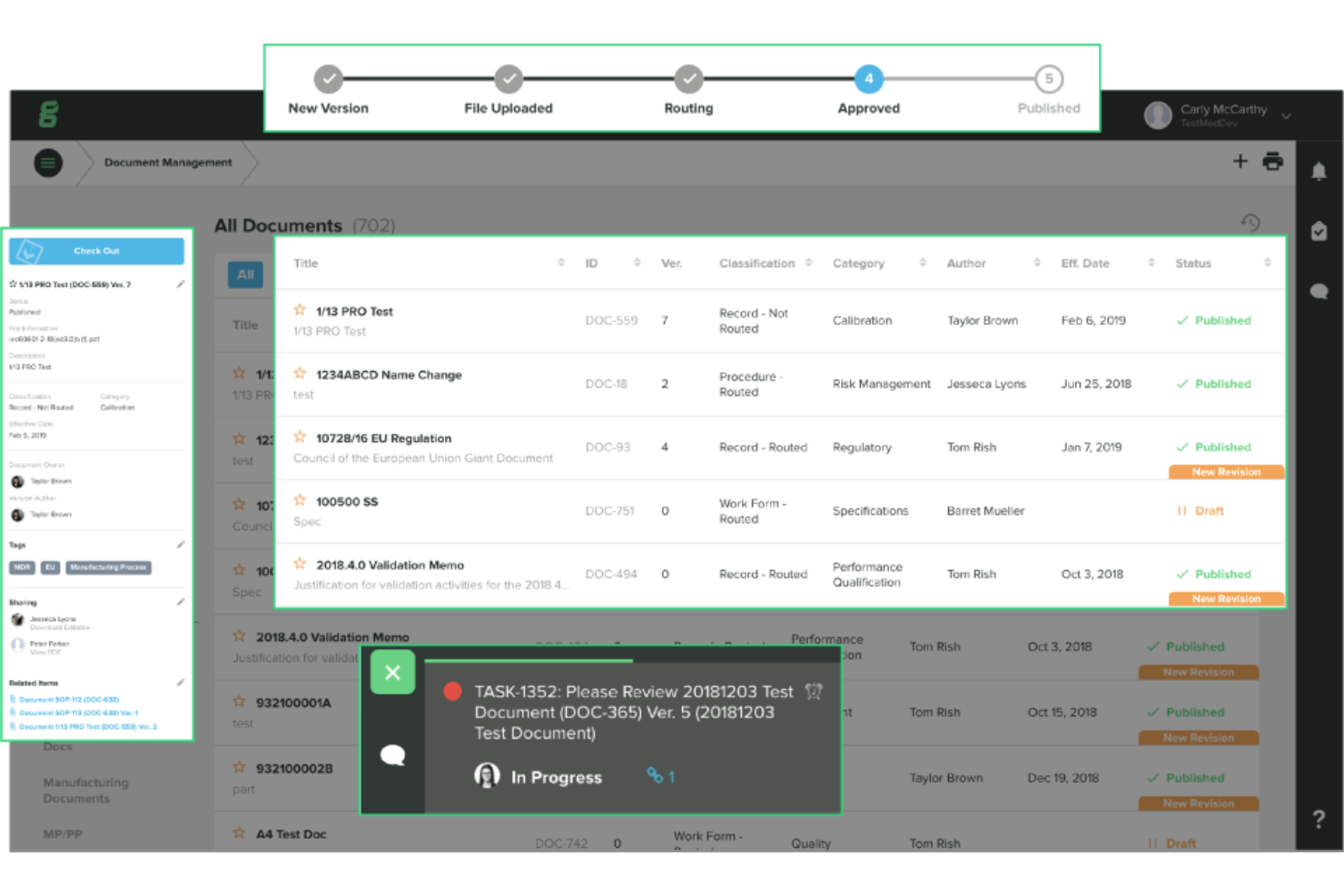Click the assignee avatar beside In Progress
This screenshot has height=896, width=1344.
(487, 775)
